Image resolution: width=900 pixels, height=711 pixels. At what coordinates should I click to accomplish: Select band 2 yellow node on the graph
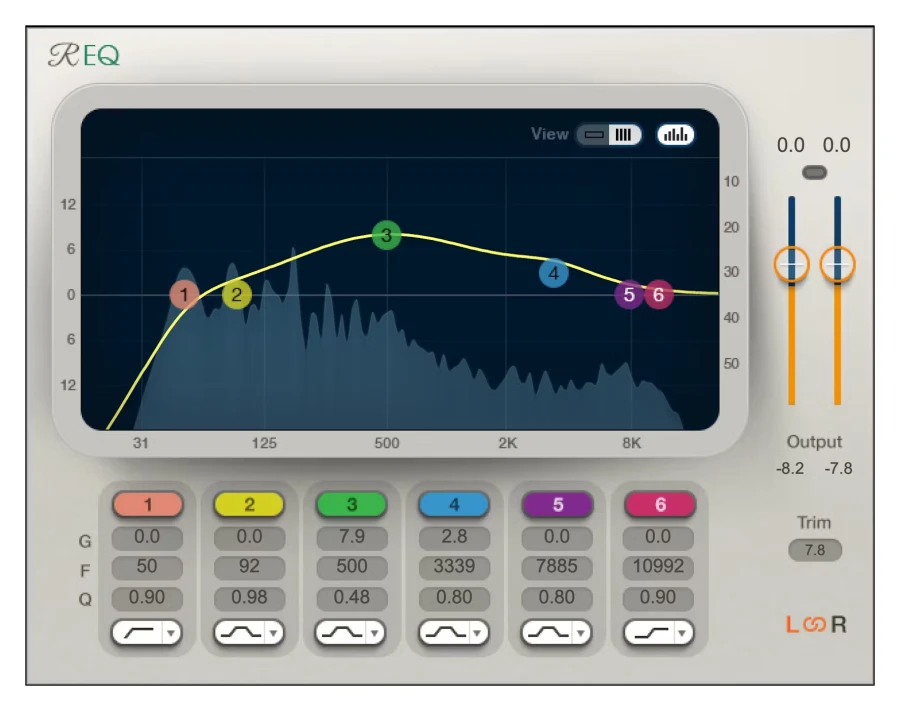point(236,295)
